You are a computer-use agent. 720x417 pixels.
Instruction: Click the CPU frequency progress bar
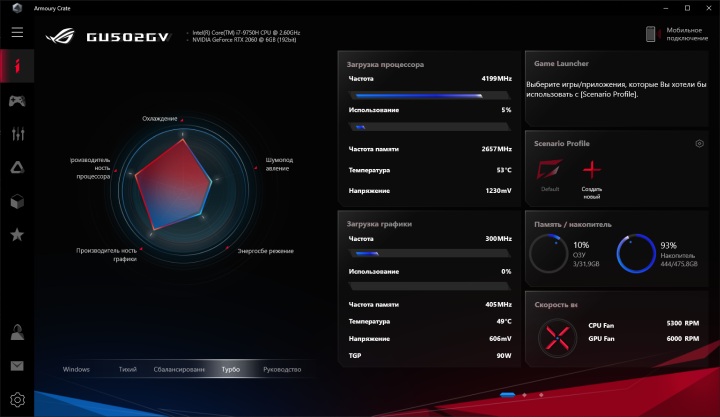pos(429,96)
